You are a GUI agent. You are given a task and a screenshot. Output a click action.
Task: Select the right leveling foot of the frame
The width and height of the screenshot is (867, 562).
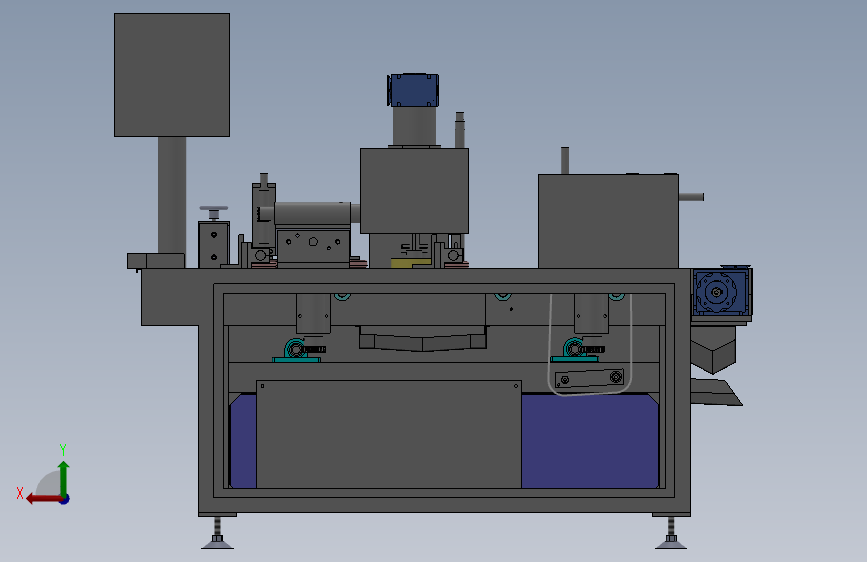click(x=671, y=533)
